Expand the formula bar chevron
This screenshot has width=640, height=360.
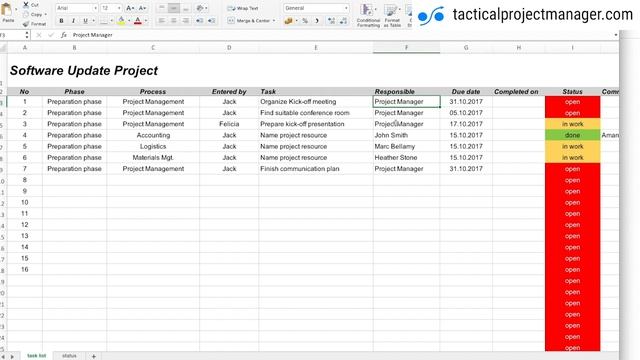pyautogui.click(x=616, y=35)
